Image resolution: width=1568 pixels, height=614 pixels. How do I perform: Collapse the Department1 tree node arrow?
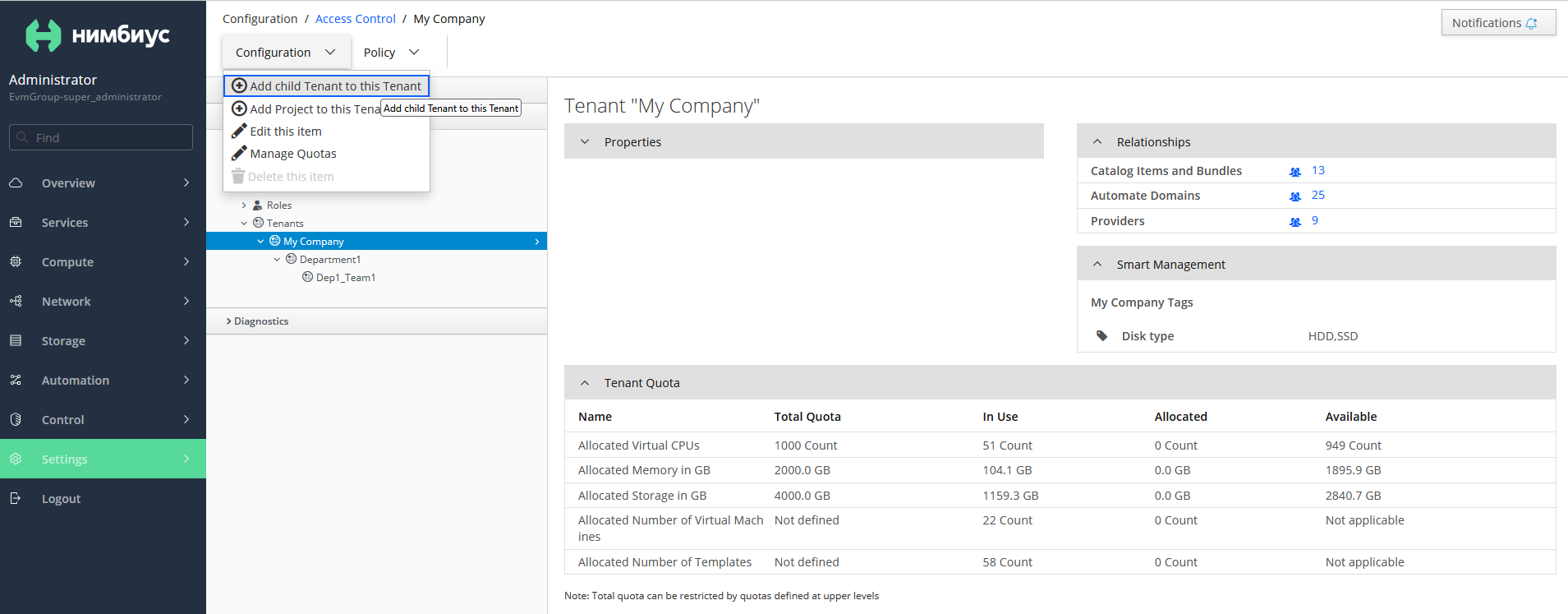tap(277, 259)
